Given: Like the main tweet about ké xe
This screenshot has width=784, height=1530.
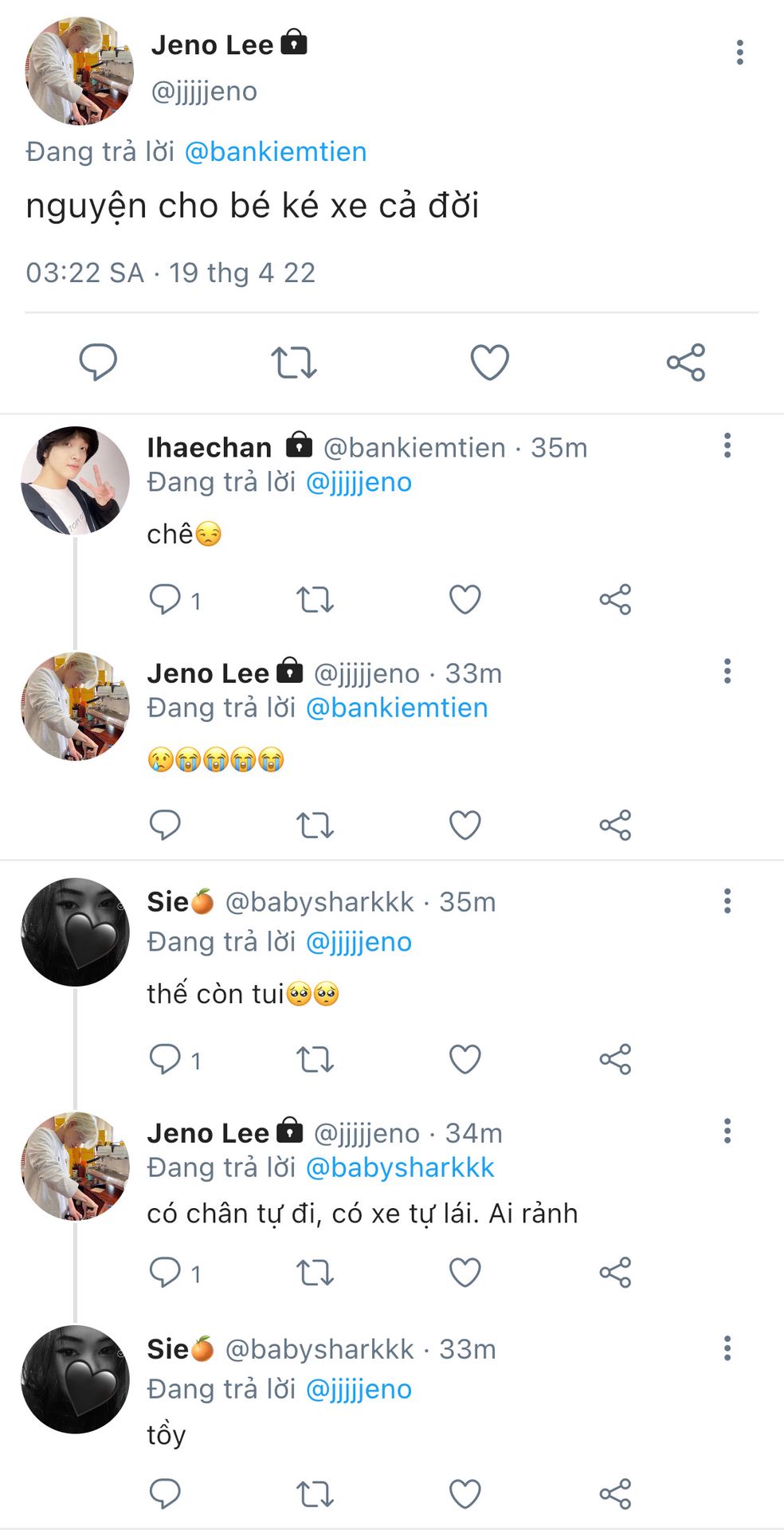Looking at the screenshot, I should pyautogui.click(x=489, y=363).
